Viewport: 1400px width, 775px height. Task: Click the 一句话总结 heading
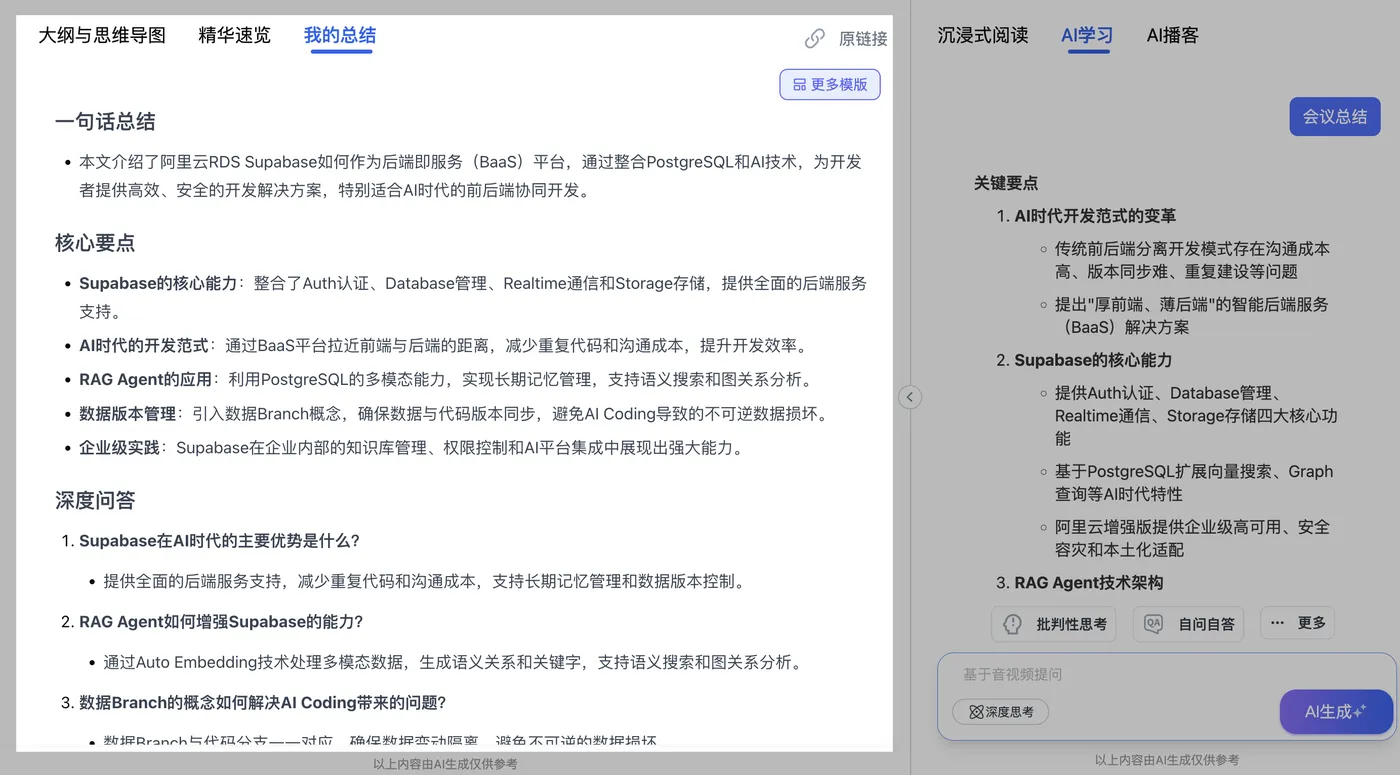pos(105,122)
